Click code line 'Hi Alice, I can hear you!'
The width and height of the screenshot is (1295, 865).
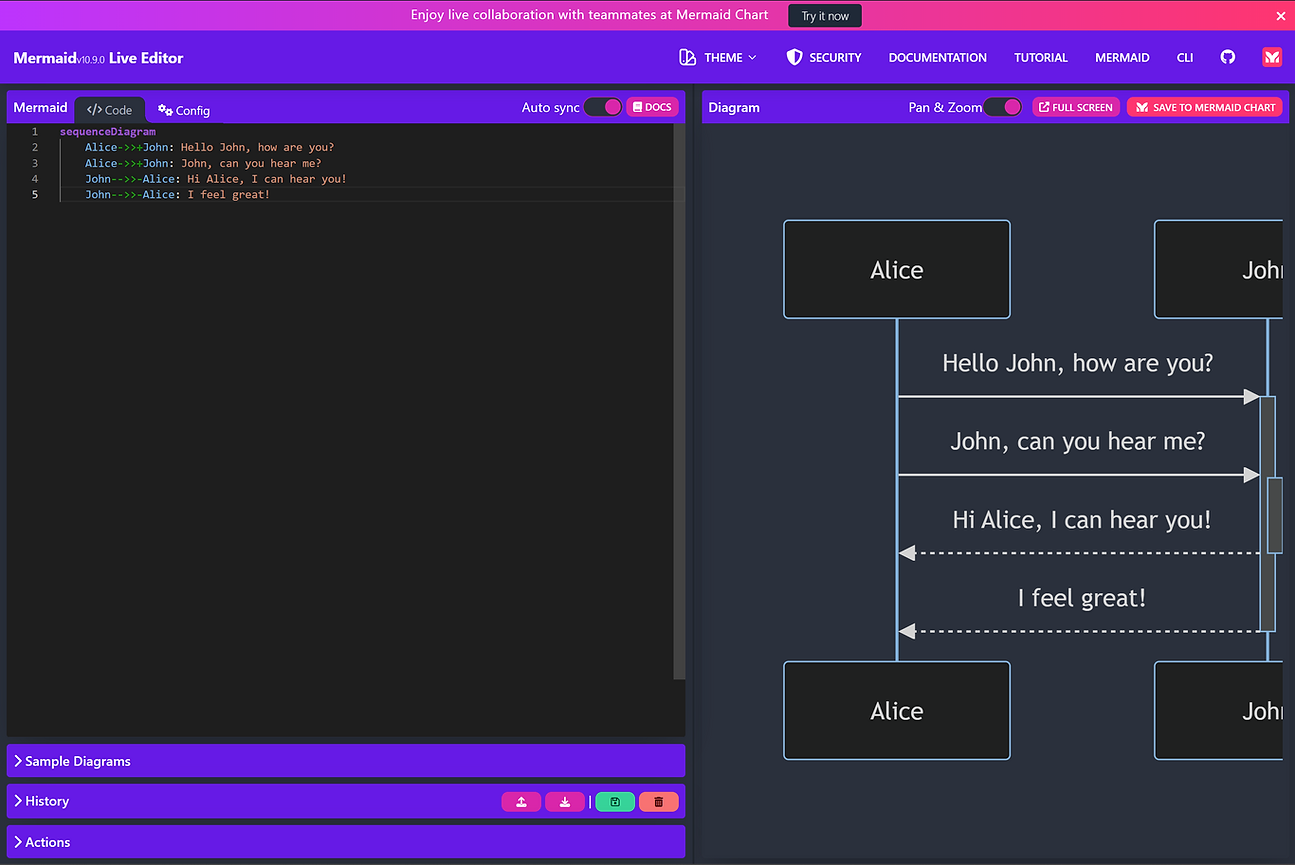pos(216,179)
